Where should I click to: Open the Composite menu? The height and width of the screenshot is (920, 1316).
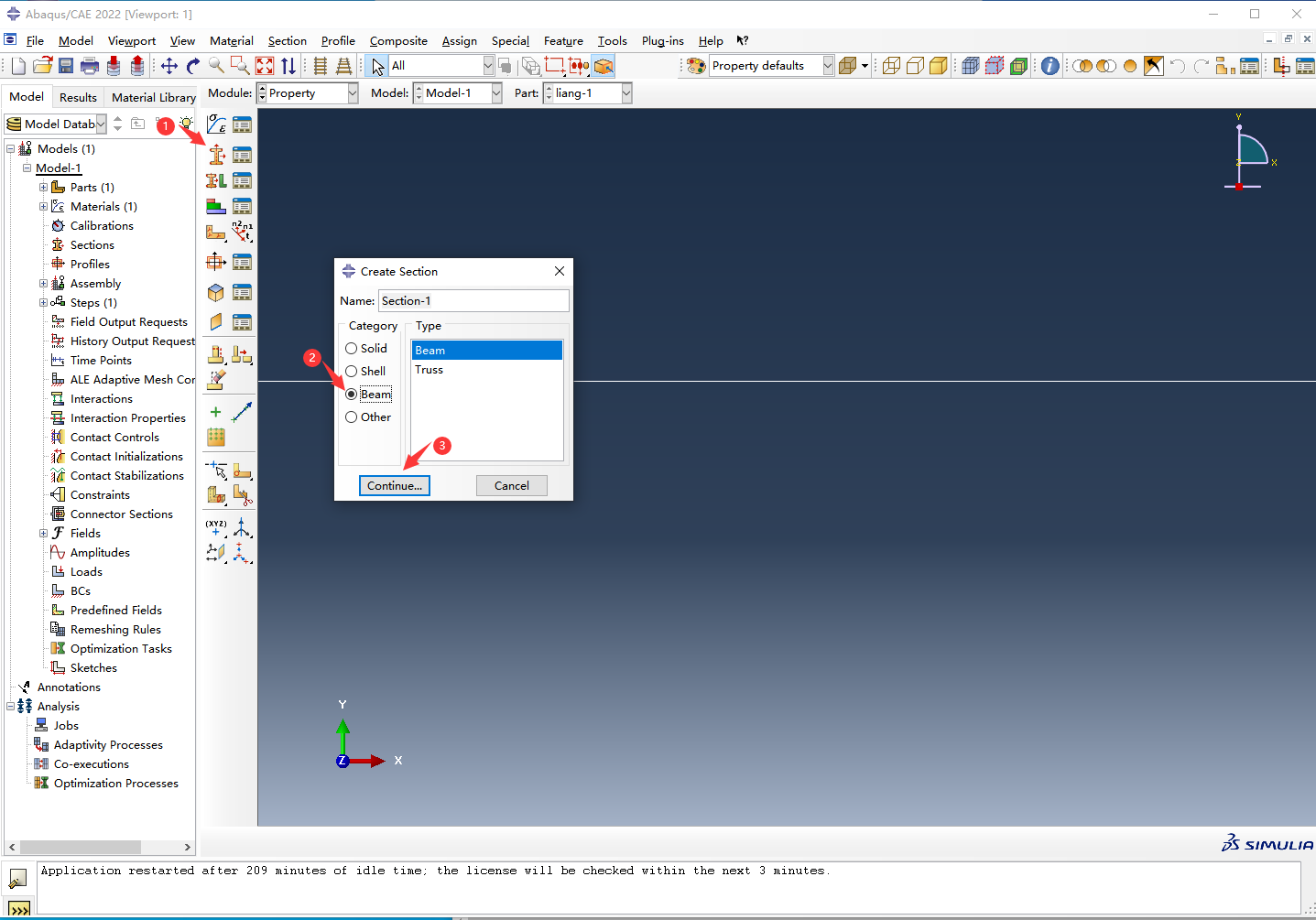click(398, 41)
